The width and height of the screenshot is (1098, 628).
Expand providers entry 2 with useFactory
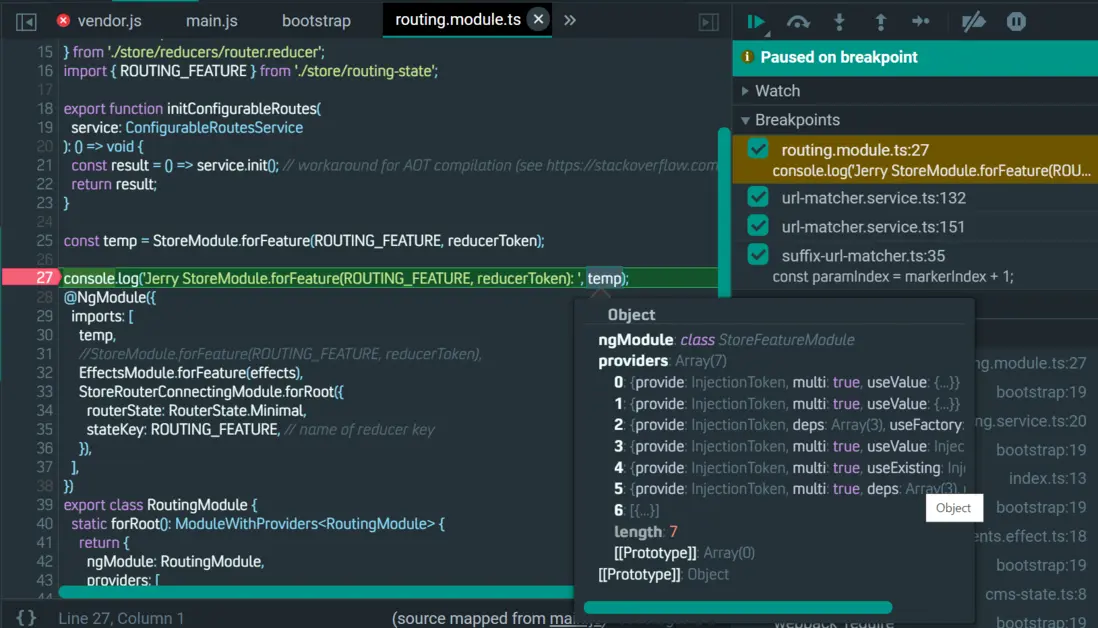788,425
